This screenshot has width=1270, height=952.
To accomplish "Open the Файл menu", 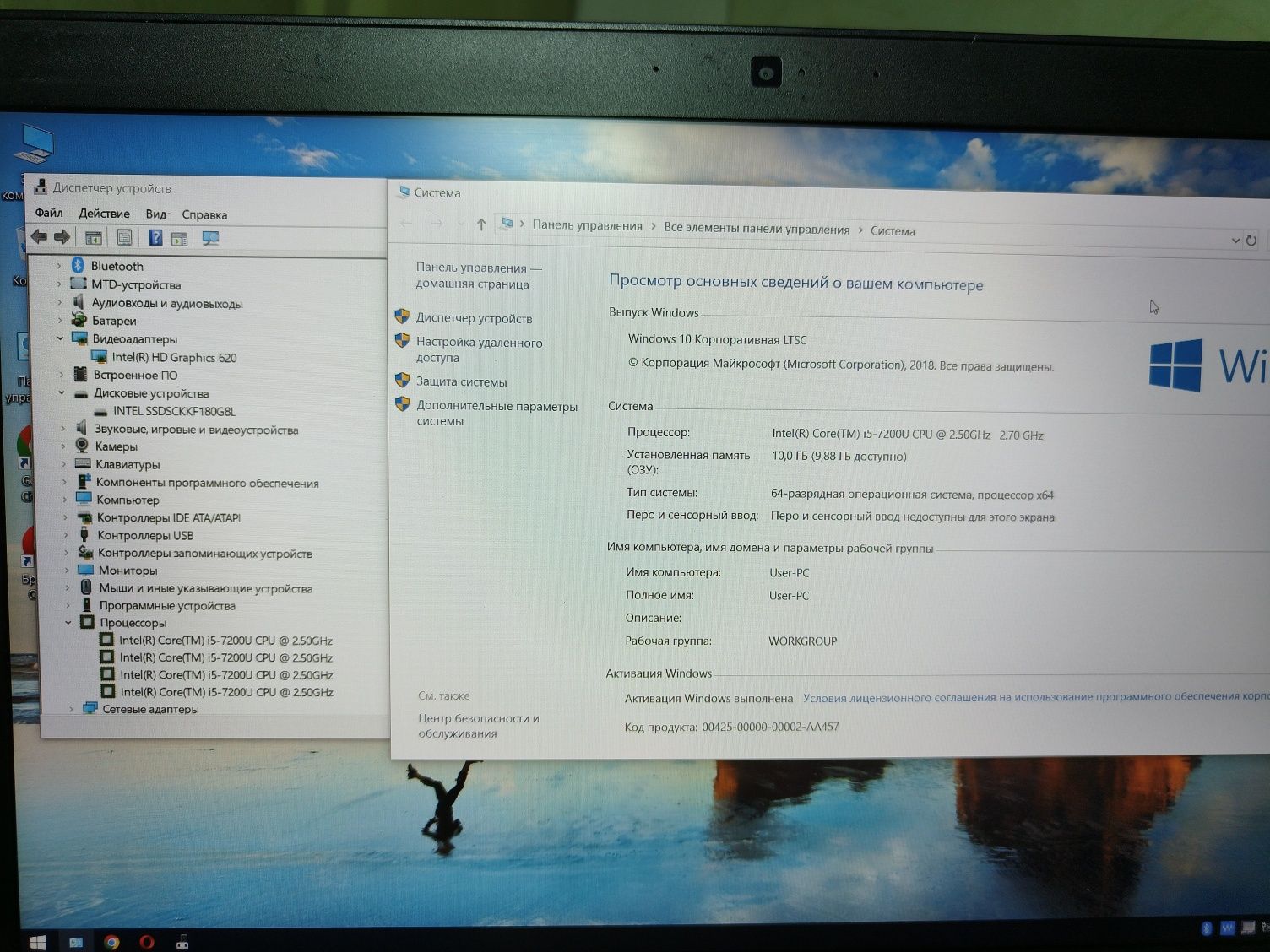I will 49,213.
